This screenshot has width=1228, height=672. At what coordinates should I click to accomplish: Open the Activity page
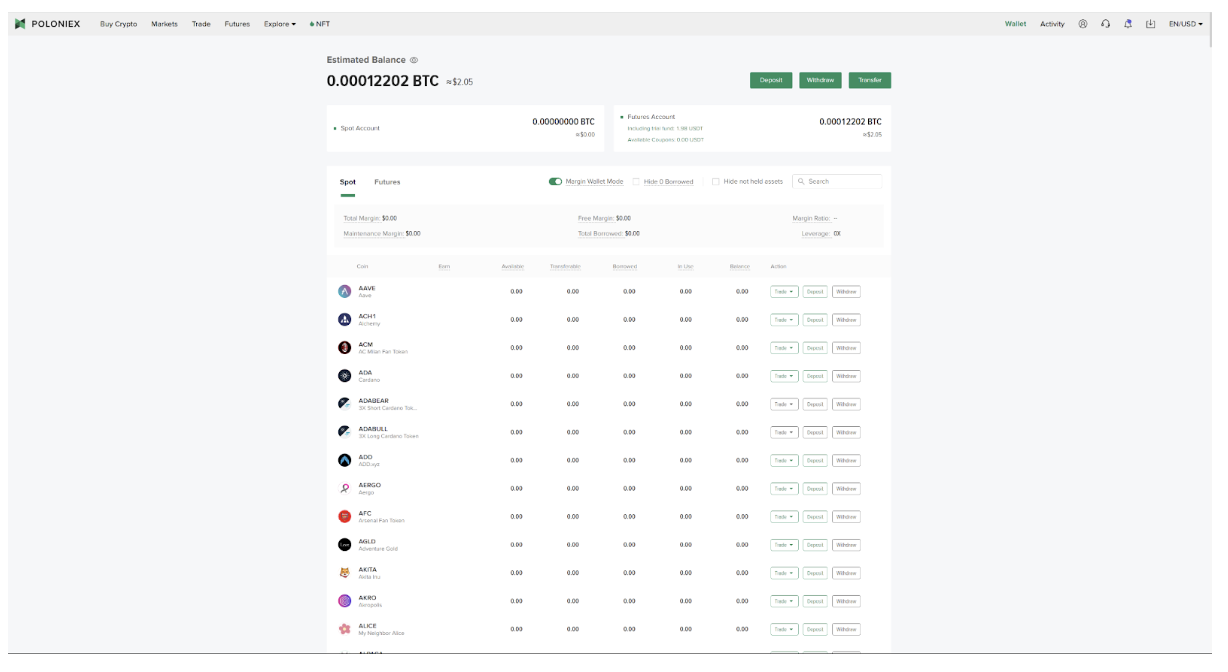point(1052,24)
